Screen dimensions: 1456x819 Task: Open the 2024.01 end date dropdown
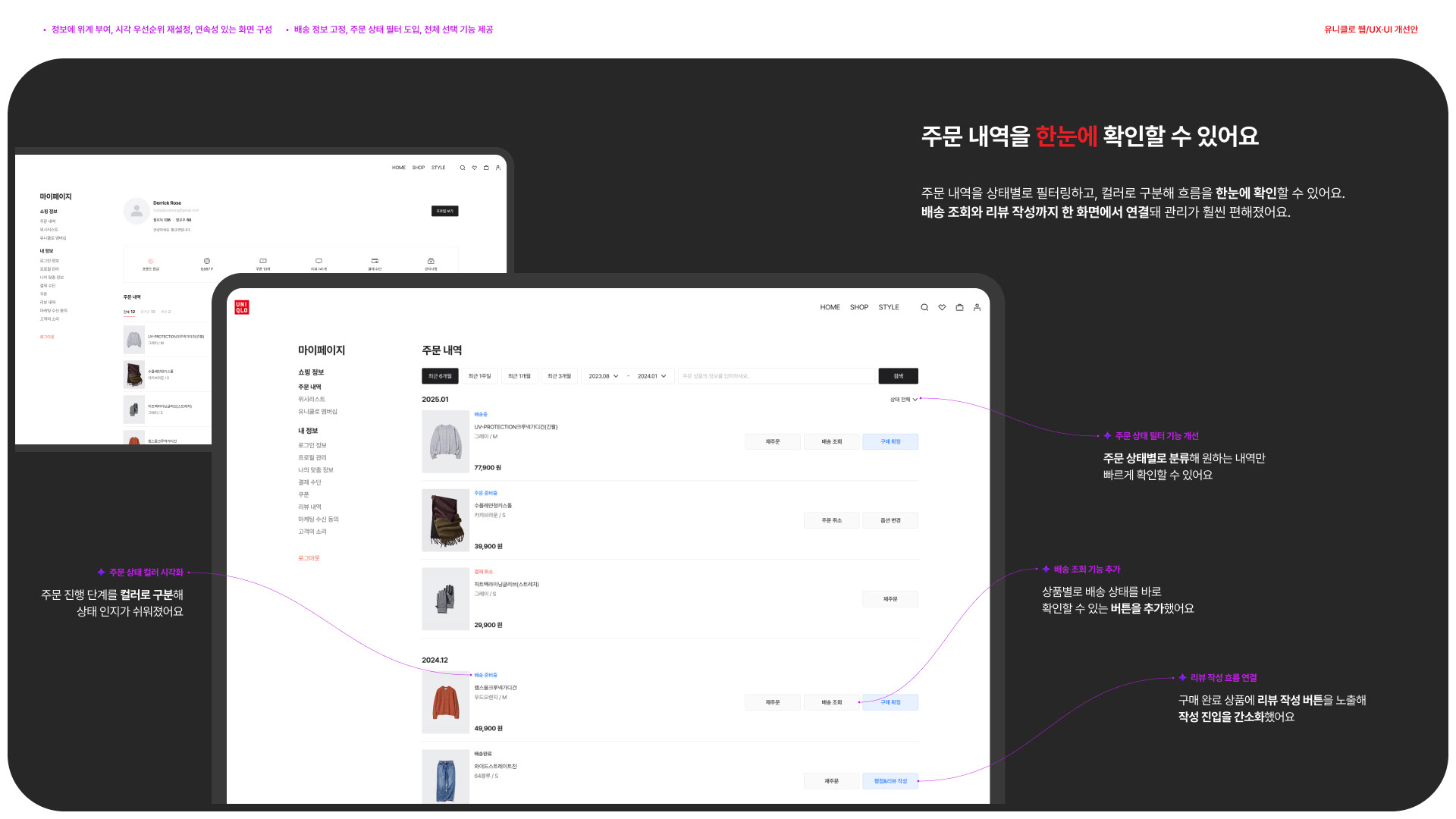point(651,376)
